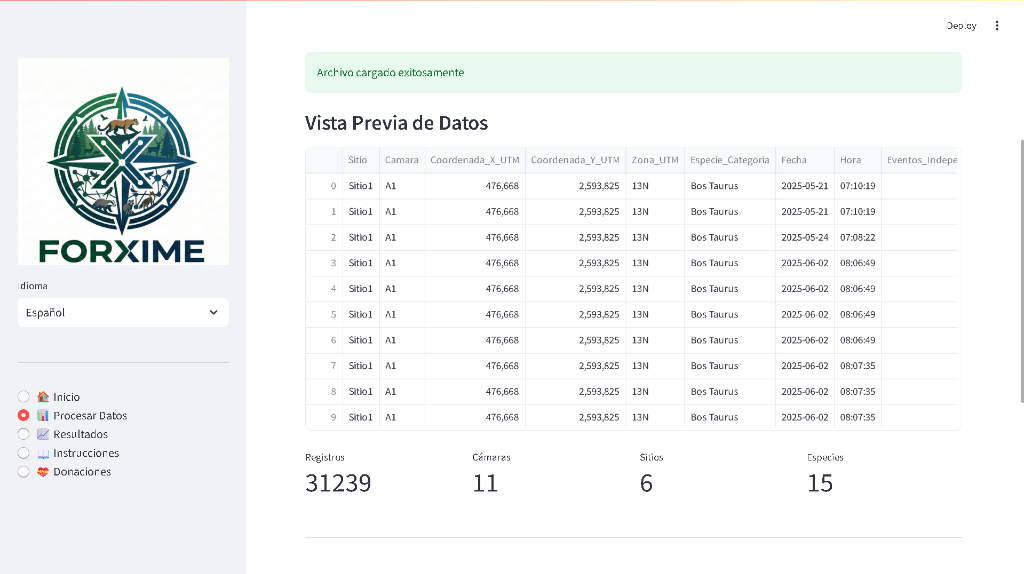The width and height of the screenshot is (1024, 574).
Task: Click the heart icon for Donaciones
Action: tap(43, 472)
